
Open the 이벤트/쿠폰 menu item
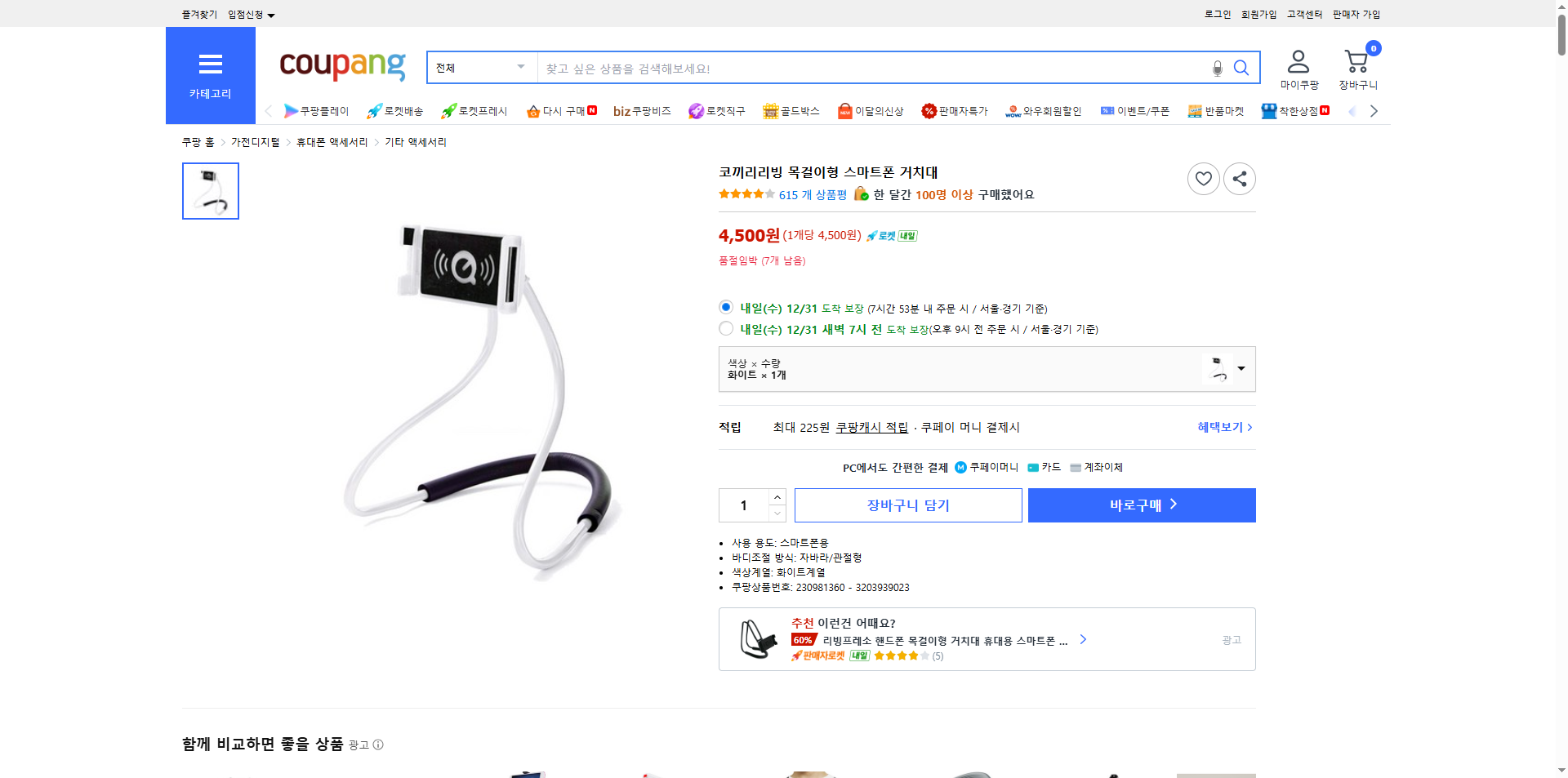point(1141,110)
